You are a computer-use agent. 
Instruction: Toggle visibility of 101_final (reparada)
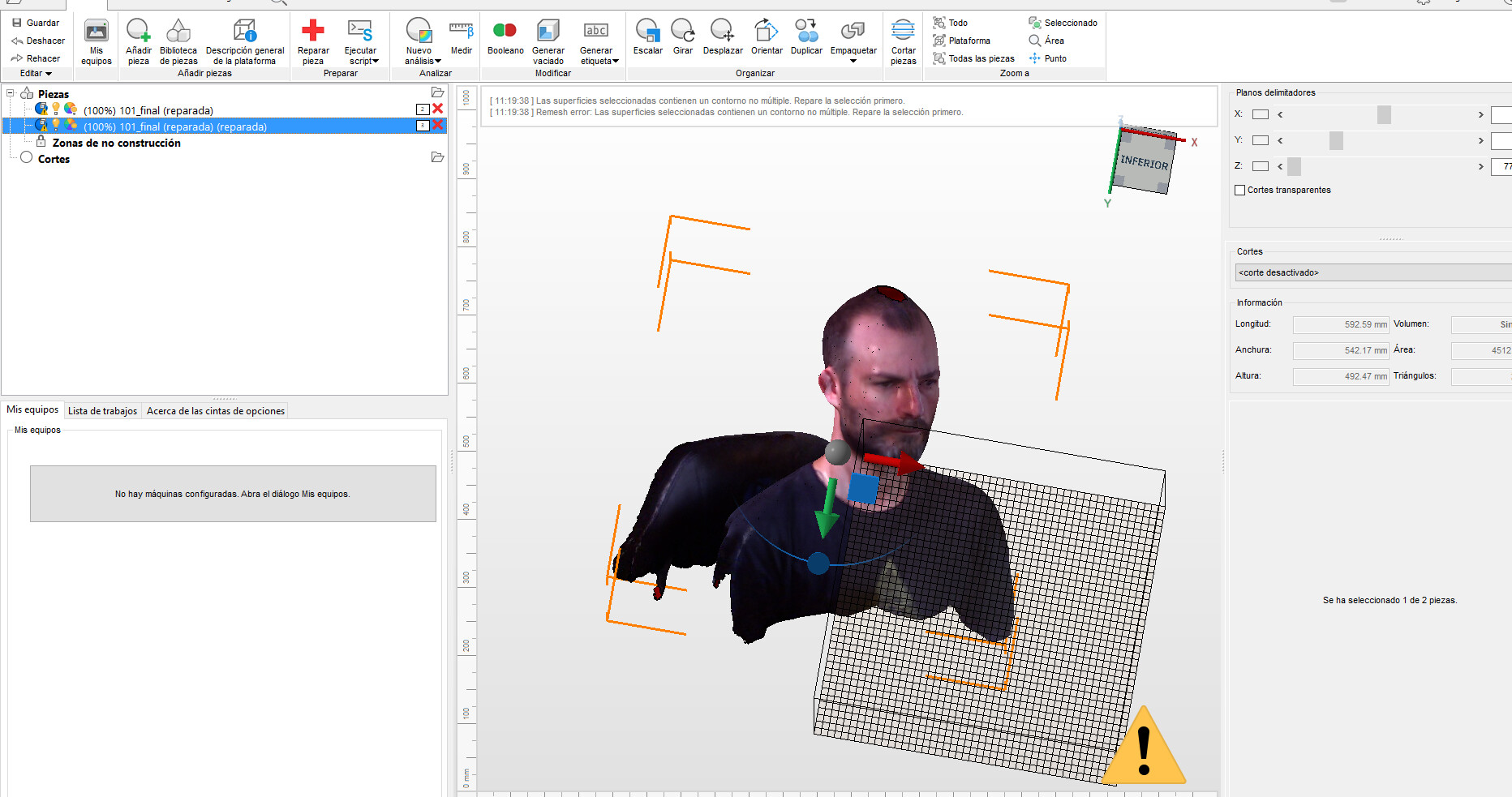[55, 109]
